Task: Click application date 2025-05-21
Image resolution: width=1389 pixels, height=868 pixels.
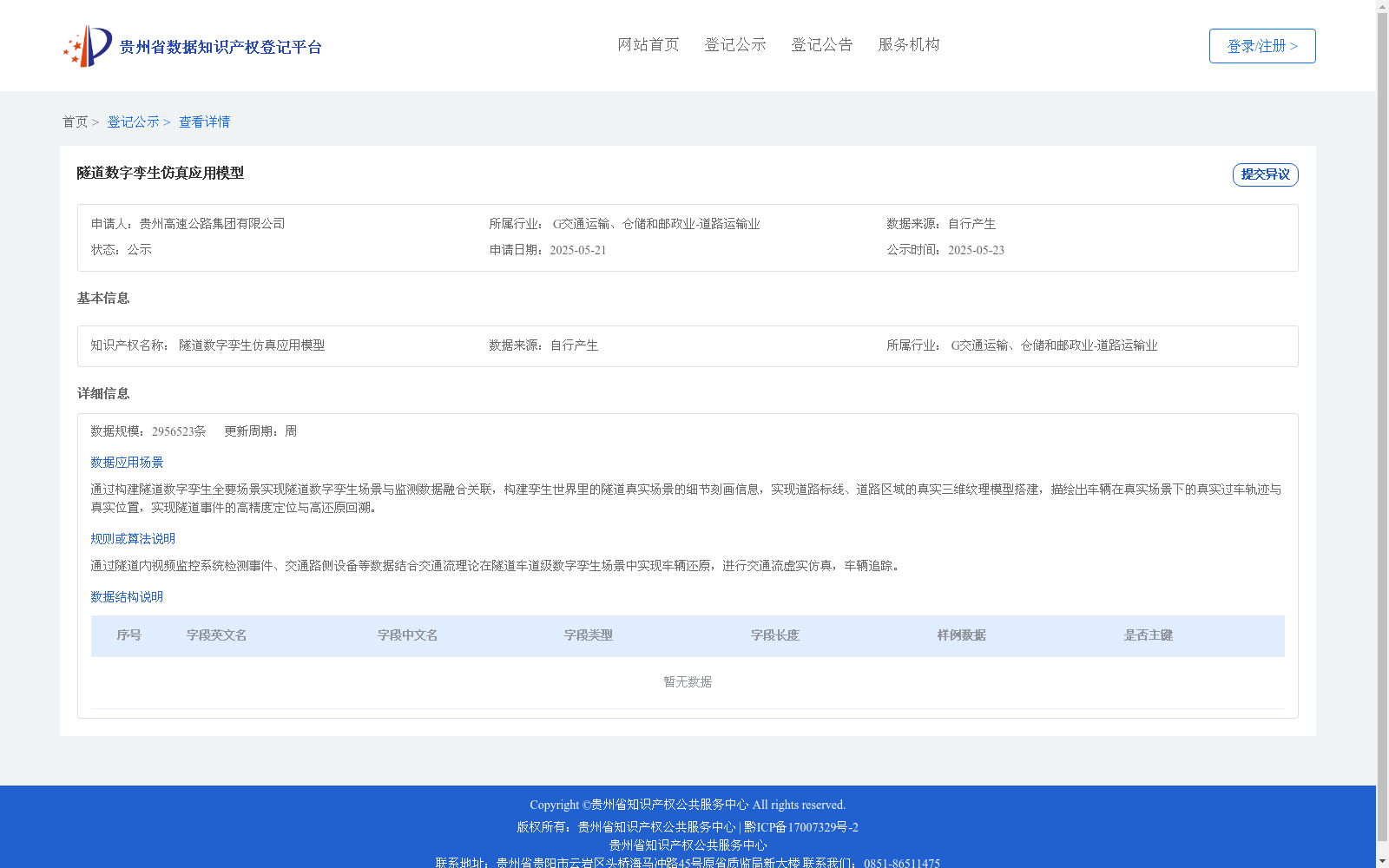Action: [x=578, y=250]
